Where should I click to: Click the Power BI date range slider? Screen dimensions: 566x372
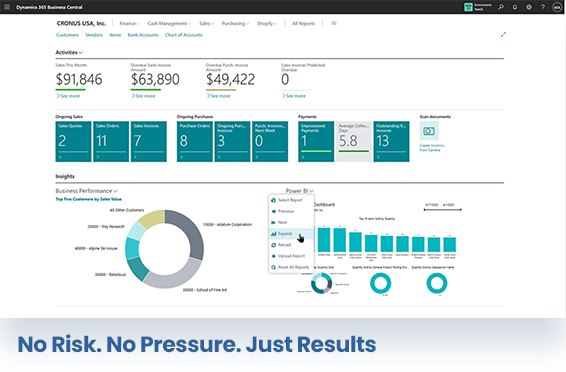443,210
